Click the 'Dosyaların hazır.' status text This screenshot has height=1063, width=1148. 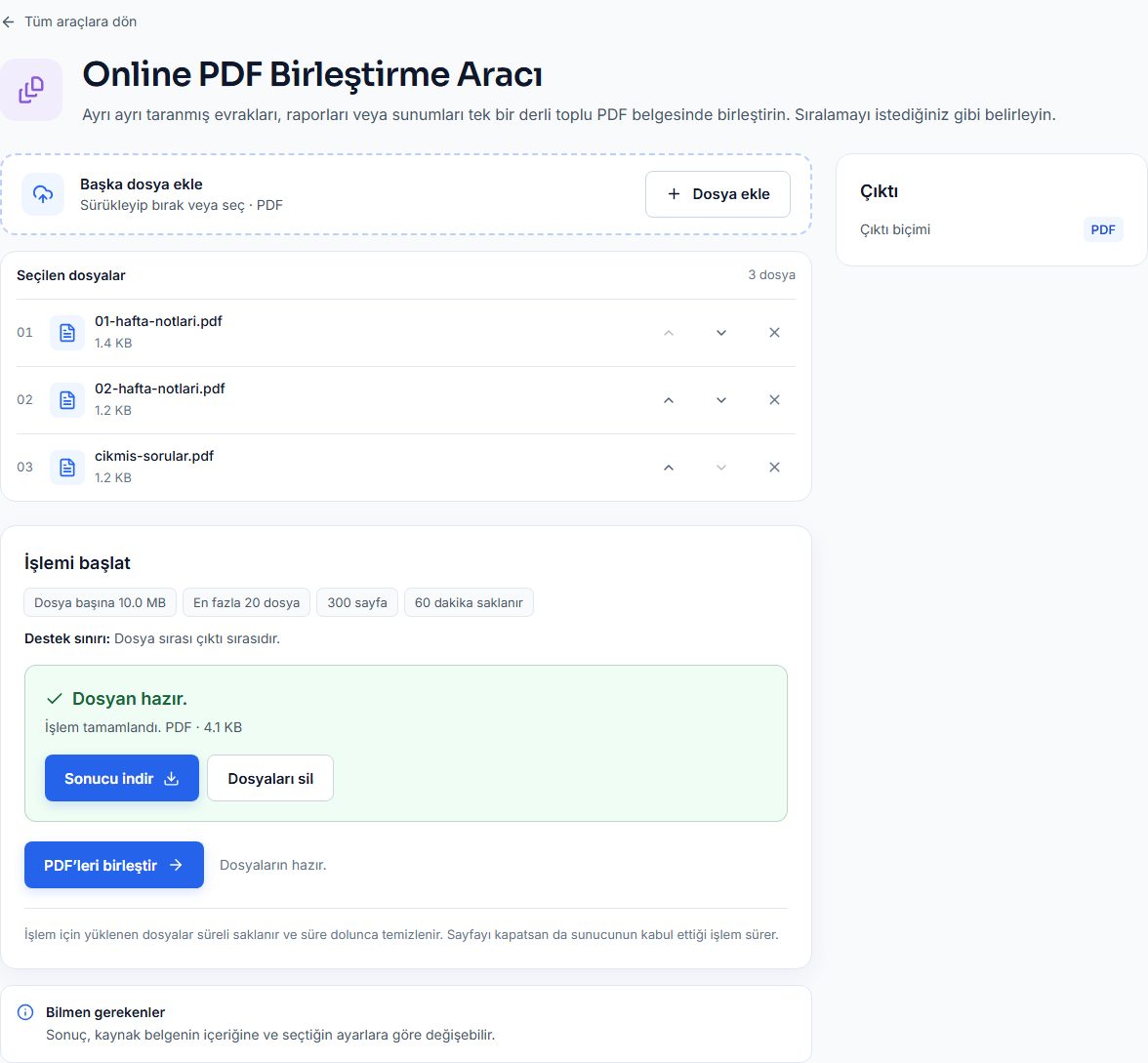[273, 865]
